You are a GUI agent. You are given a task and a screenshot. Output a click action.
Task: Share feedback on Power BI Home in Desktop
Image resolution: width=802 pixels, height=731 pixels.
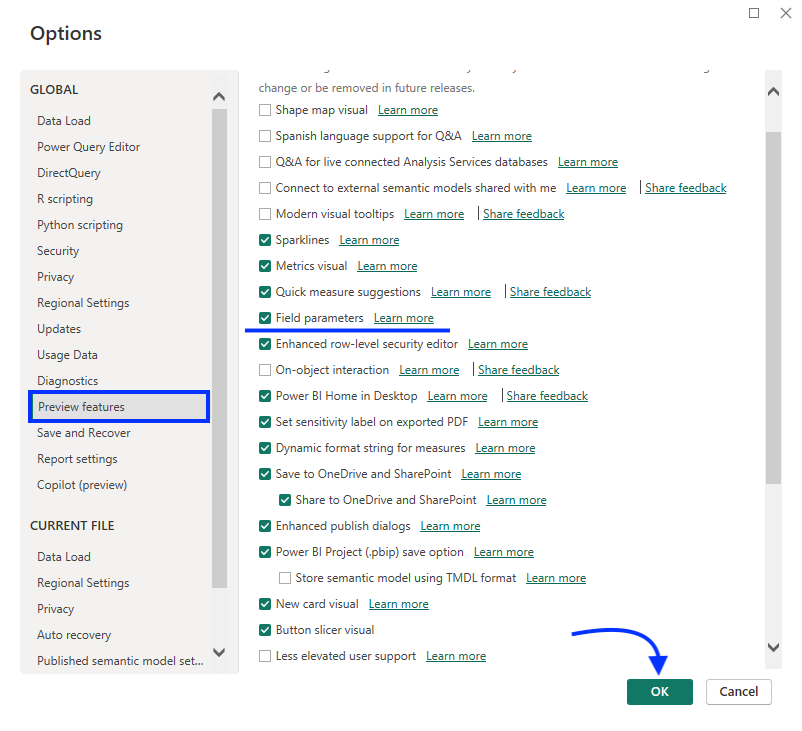click(547, 396)
